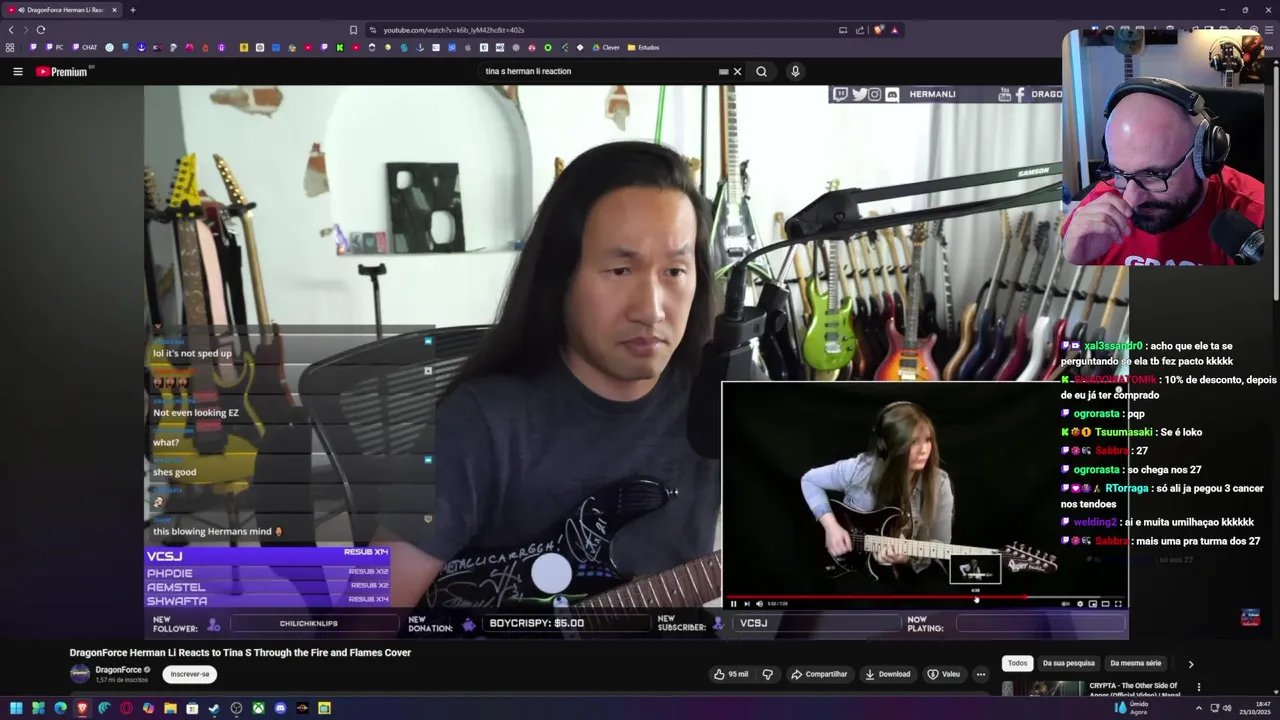This screenshot has width=1280, height=720.
Task: Subscribe with Inscrever-se button
Action: [x=190, y=674]
